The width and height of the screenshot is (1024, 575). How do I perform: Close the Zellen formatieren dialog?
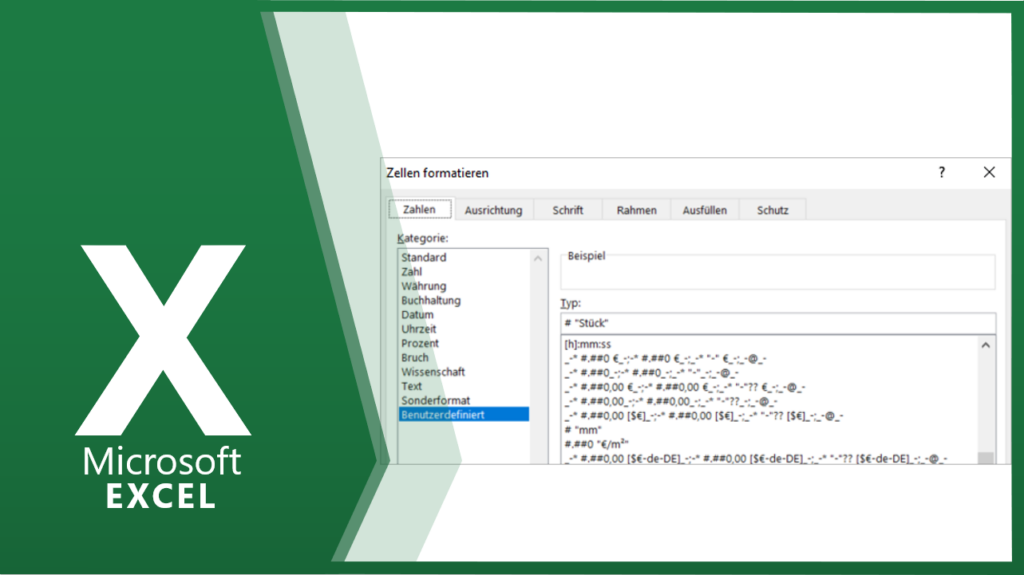pos(989,173)
